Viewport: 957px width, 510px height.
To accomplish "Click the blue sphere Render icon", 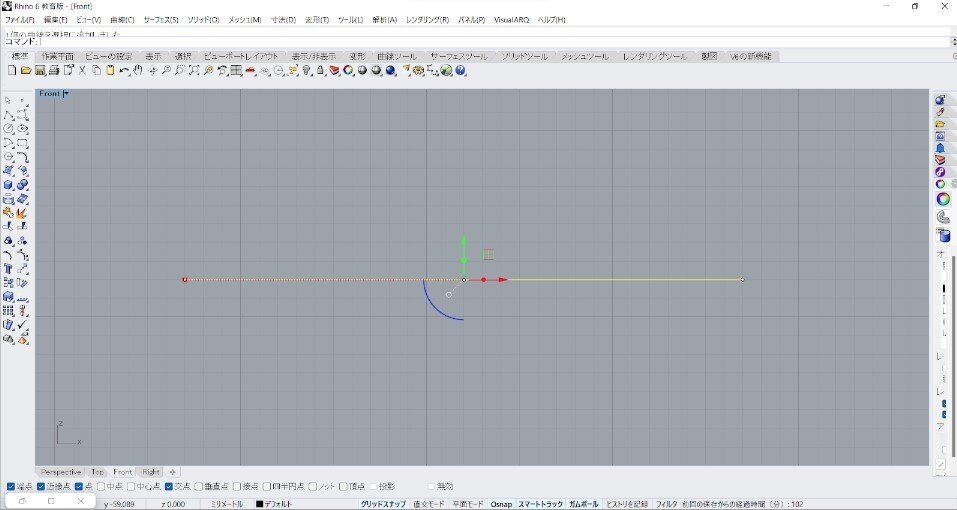I will (x=391, y=70).
